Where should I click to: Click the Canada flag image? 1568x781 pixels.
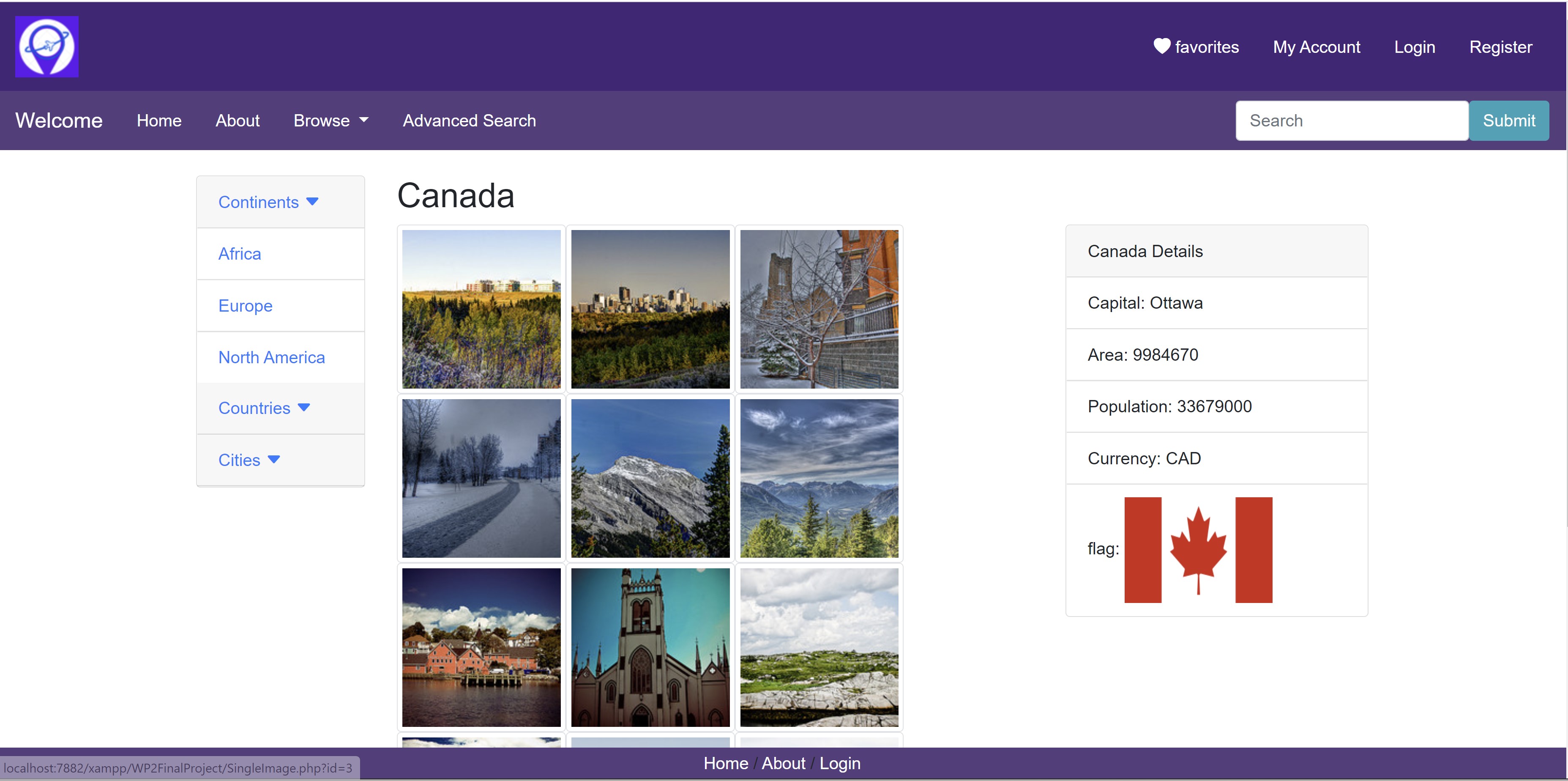point(1198,550)
